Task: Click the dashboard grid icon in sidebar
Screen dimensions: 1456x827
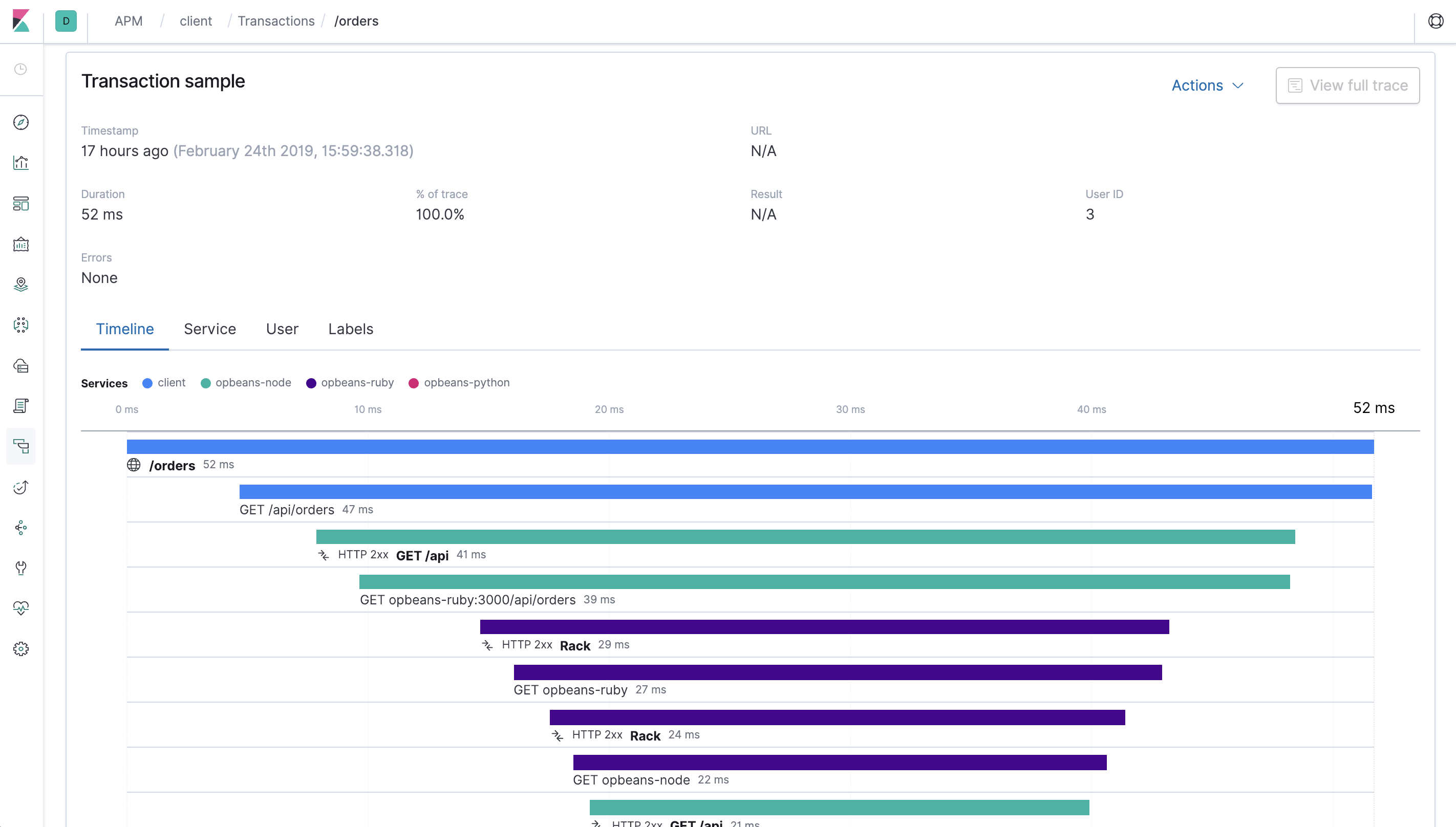Action: [x=22, y=204]
